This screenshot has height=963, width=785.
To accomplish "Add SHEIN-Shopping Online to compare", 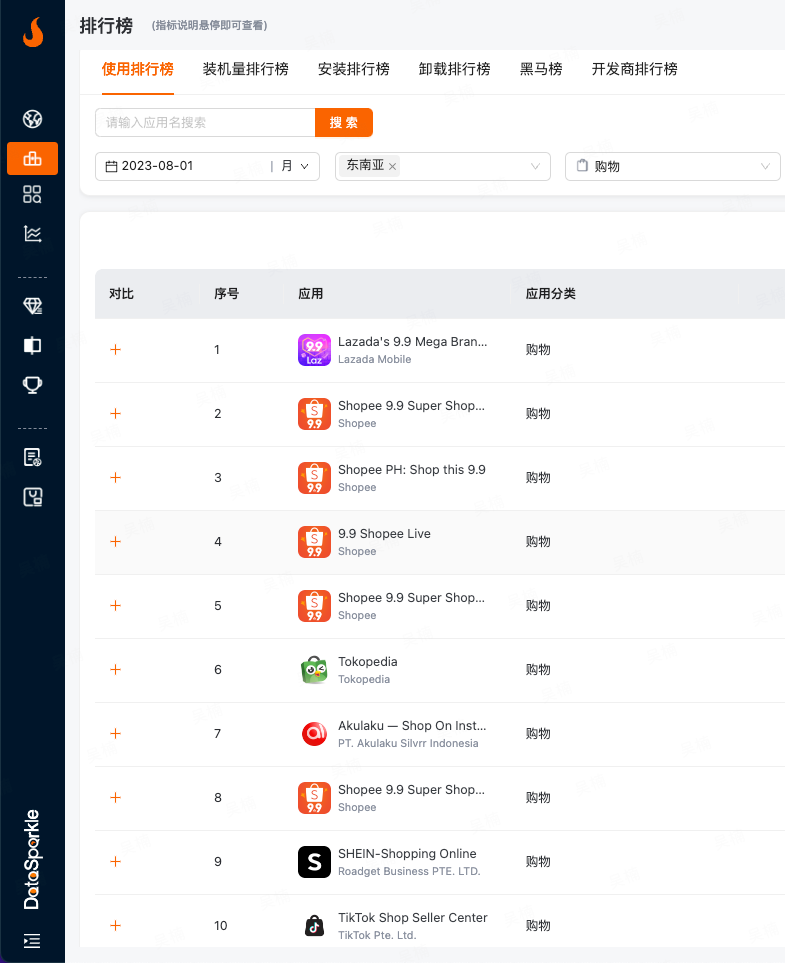I will (115, 862).
